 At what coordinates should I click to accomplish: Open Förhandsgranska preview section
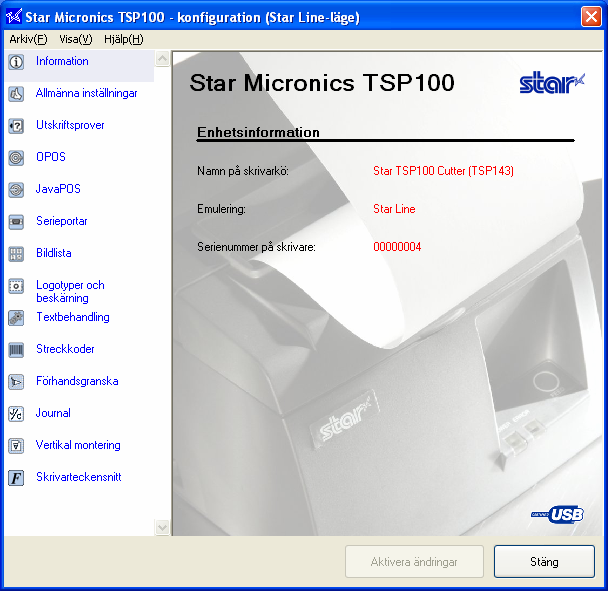77,381
